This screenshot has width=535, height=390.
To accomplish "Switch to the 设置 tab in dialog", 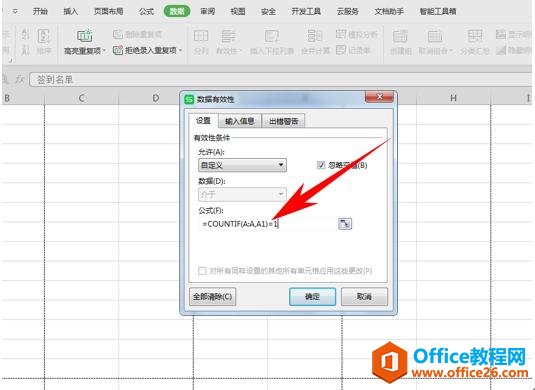I will click(203, 121).
